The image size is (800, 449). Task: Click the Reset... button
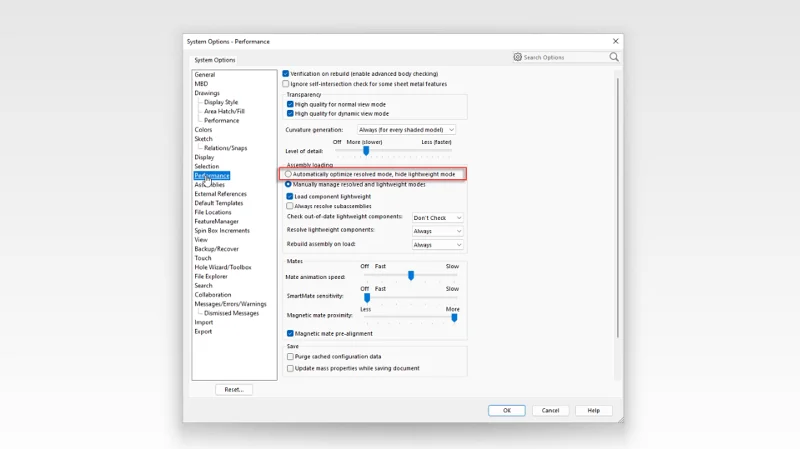pos(234,389)
